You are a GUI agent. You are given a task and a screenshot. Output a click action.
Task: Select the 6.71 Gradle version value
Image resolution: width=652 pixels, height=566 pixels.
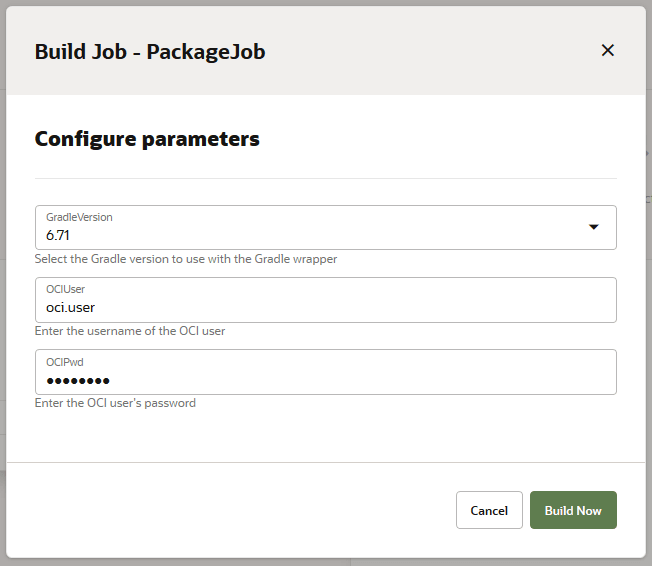[x=58, y=236]
